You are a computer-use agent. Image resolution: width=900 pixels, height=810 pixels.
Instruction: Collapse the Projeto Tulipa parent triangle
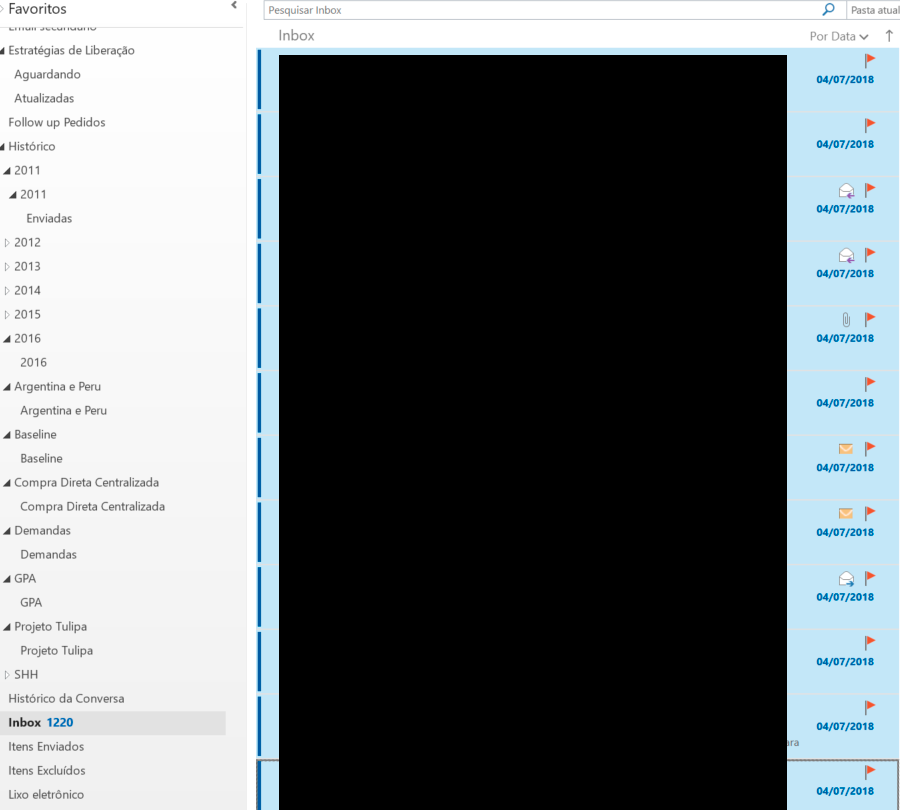point(7,627)
